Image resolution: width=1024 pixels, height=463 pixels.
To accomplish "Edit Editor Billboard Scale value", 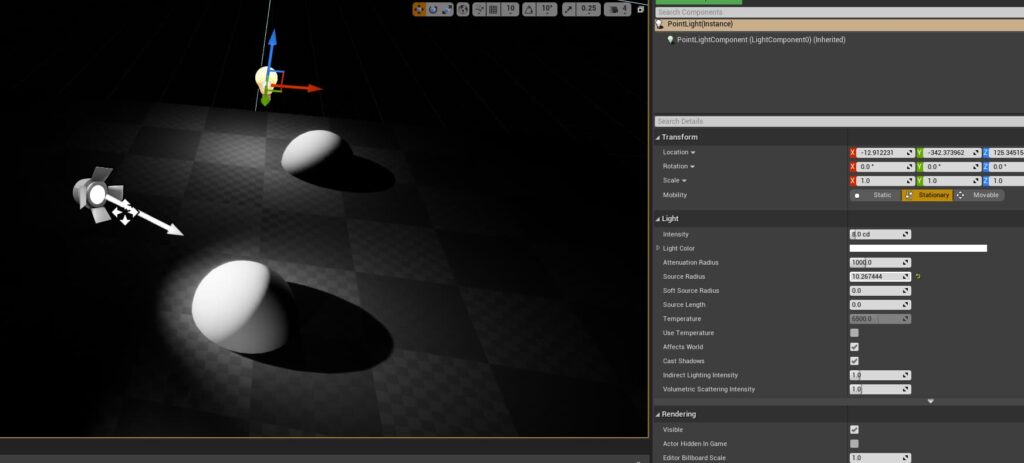I will (x=880, y=458).
